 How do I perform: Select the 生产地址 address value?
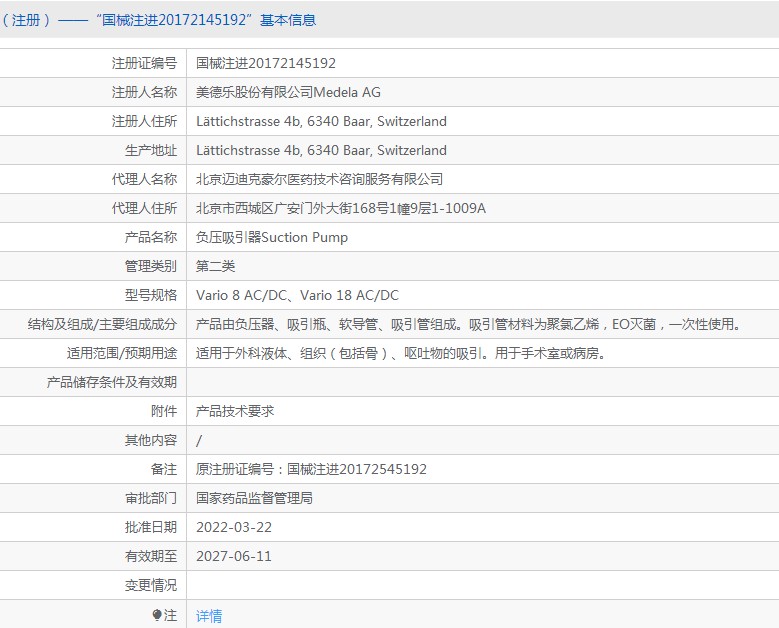[321, 150]
